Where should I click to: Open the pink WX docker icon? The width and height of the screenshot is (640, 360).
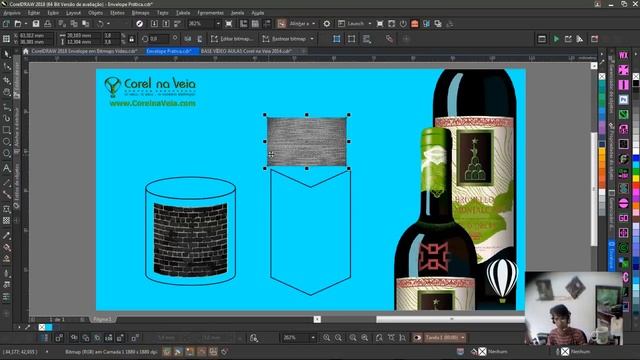[623, 56]
